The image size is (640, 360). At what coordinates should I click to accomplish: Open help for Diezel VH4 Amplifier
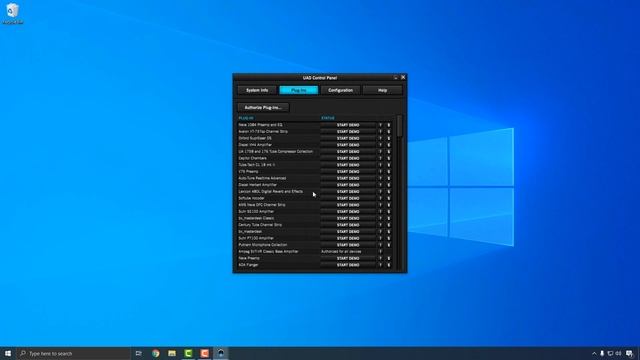(x=380, y=145)
